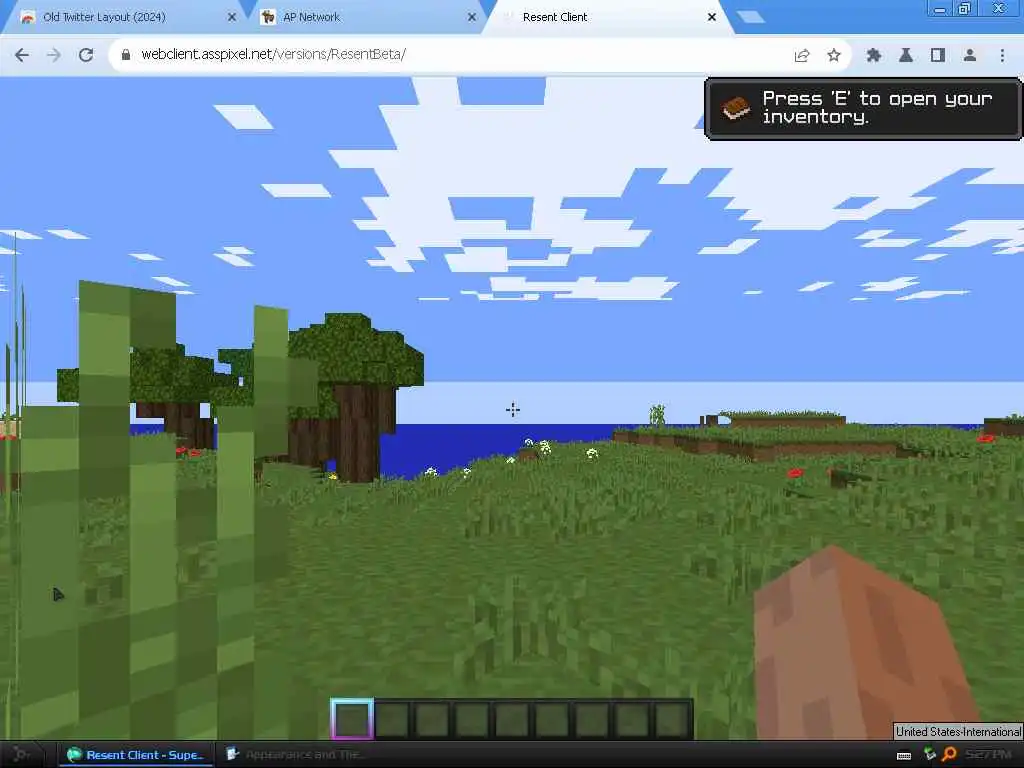
Task: Switch to the Old Twitter Layout (2024) tab
Action: (x=124, y=18)
